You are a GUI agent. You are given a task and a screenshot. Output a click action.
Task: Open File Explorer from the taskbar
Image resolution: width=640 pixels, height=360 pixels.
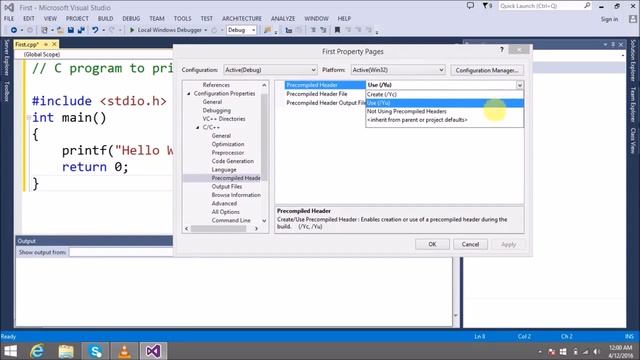pos(66,351)
